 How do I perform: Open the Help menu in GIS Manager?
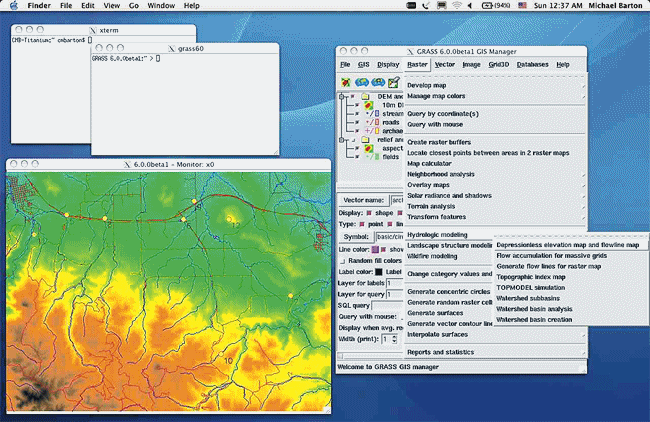coord(563,65)
